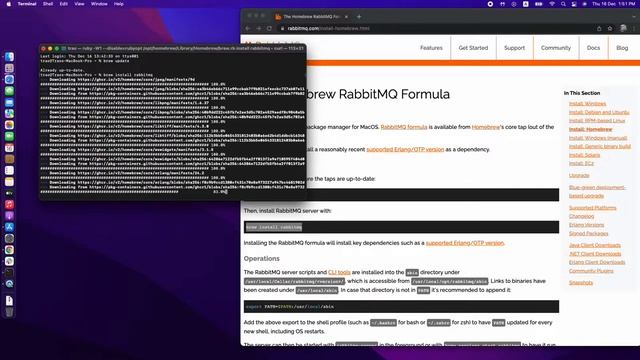Follow the CLI tools link
The height and width of the screenshot is (360, 640).
[339, 272]
